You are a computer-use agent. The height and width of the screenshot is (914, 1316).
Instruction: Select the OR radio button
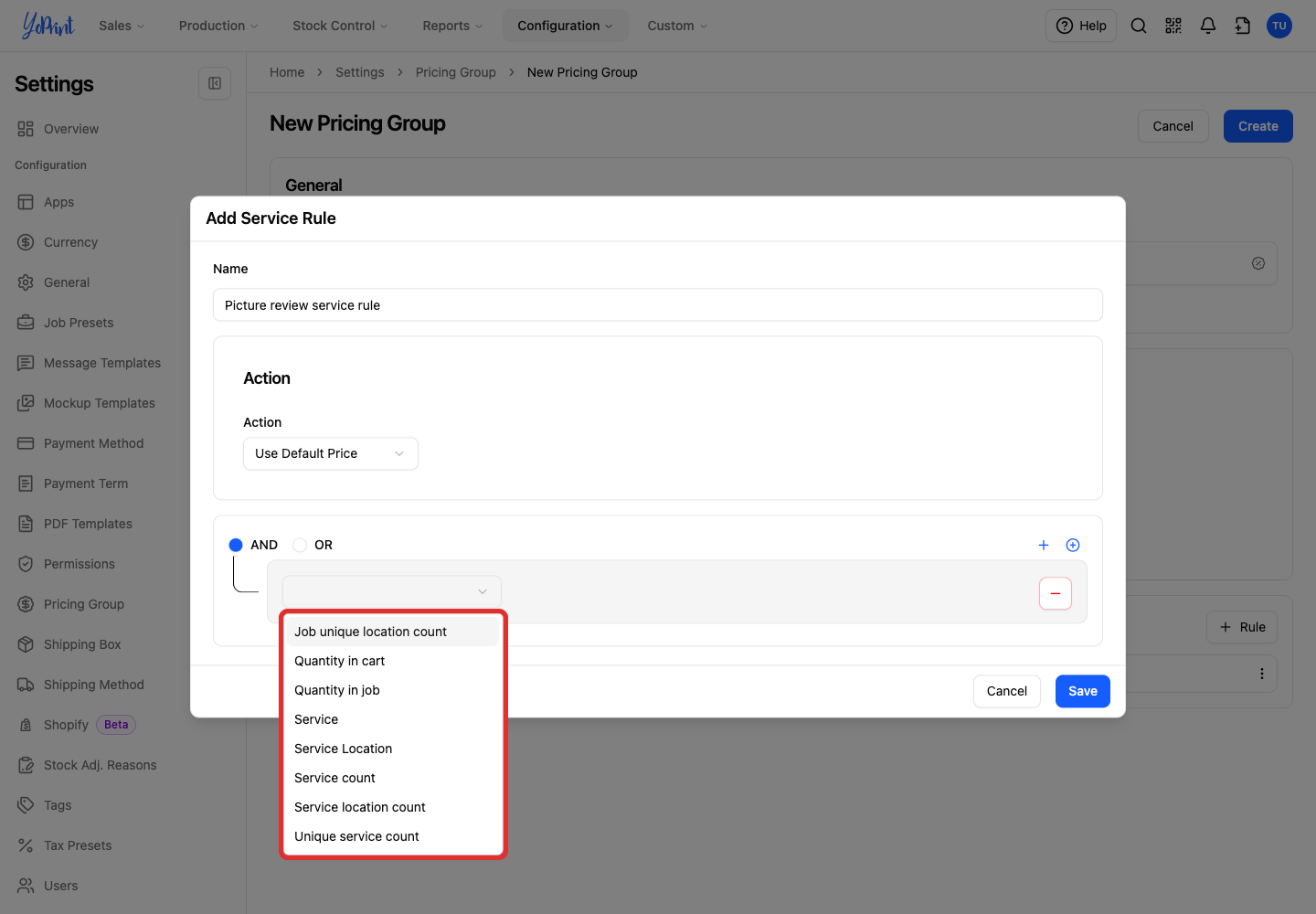click(x=300, y=545)
